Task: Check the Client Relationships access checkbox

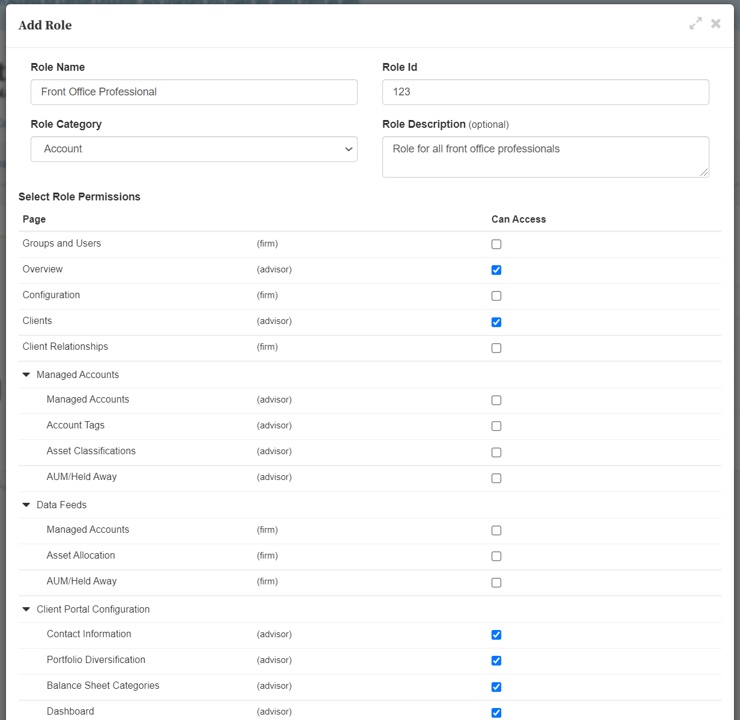Action: click(x=496, y=348)
